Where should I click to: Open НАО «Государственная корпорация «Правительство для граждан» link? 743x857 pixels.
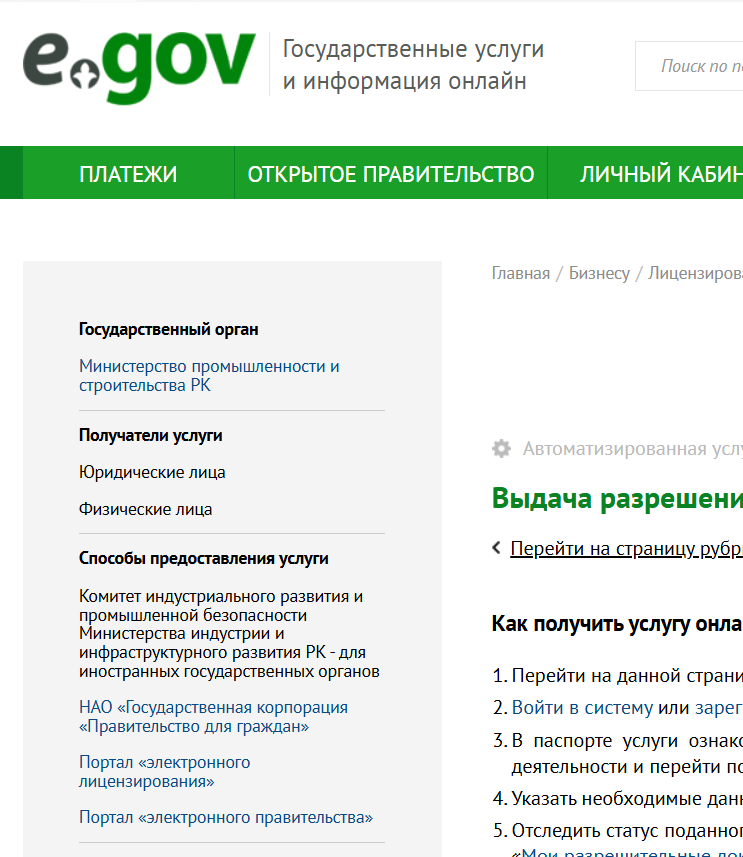click(x=213, y=717)
